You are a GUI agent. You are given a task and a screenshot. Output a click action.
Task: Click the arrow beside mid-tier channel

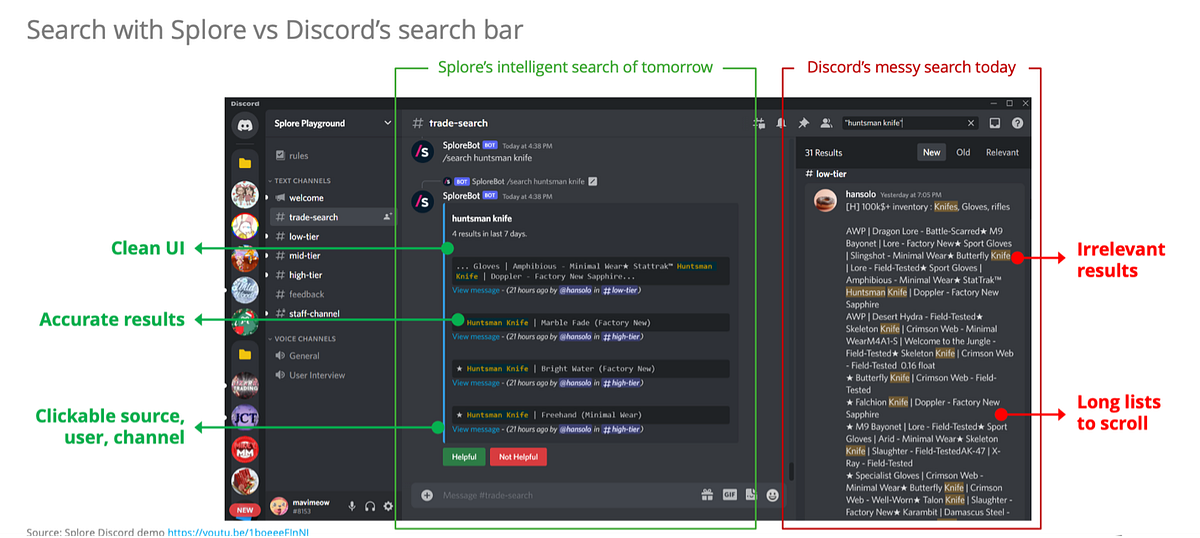pos(267,256)
